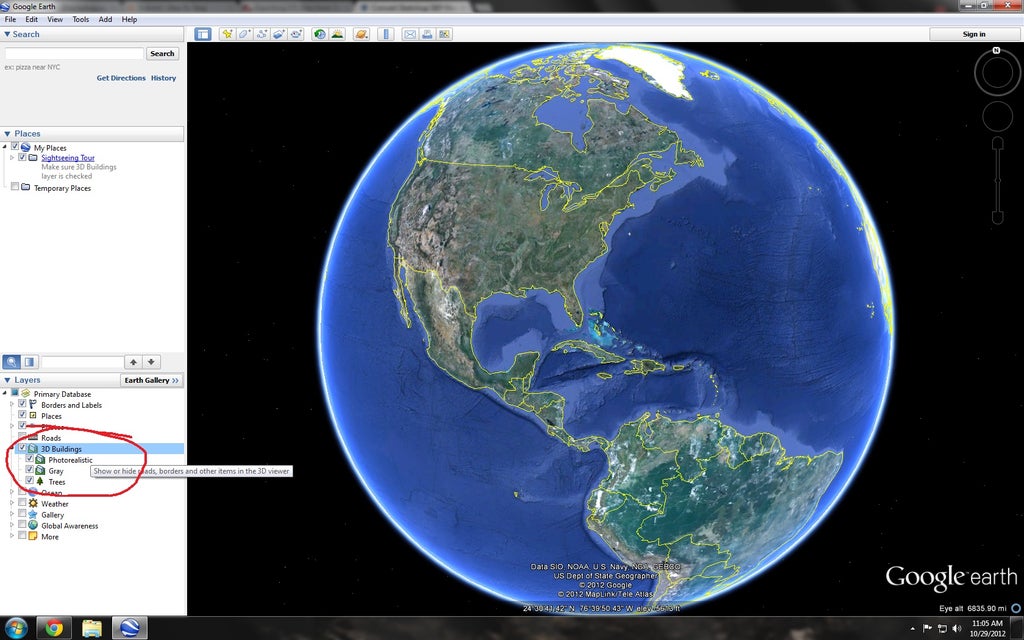
Task: Uncheck the Gray buildings checkbox
Action: tap(29, 470)
